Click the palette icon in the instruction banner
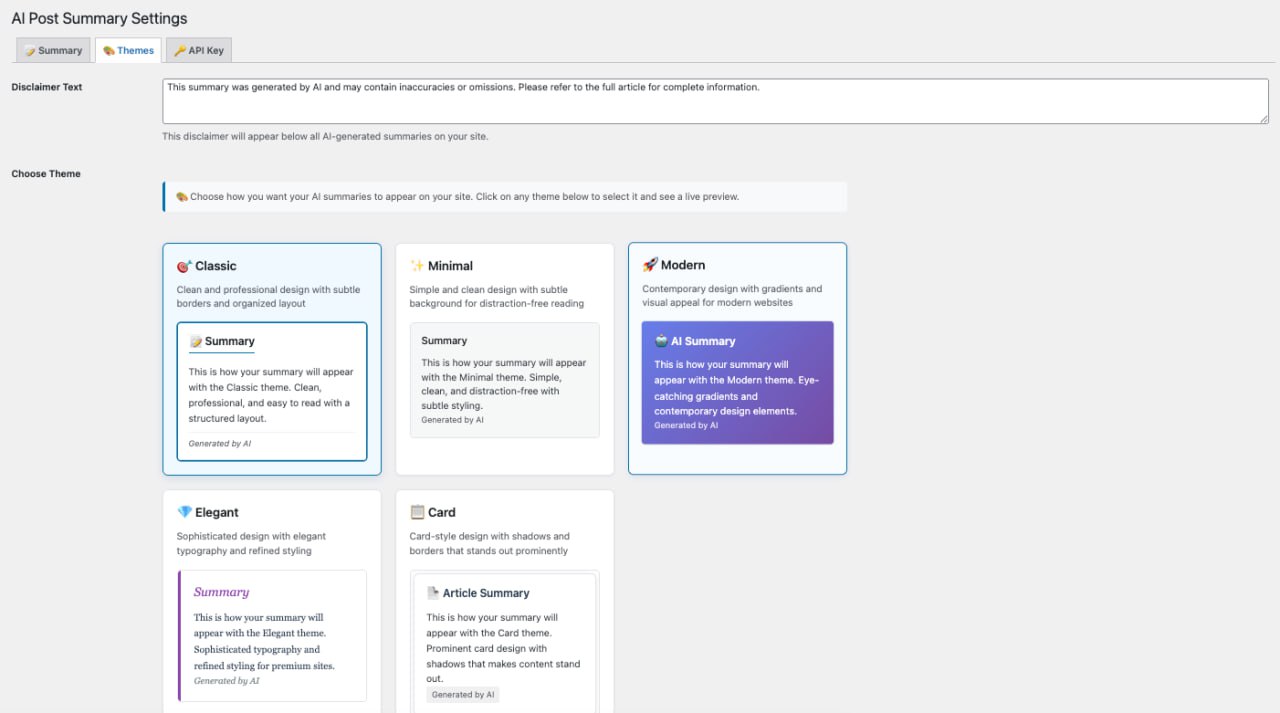Image resolution: width=1280 pixels, height=713 pixels. tap(180, 196)
